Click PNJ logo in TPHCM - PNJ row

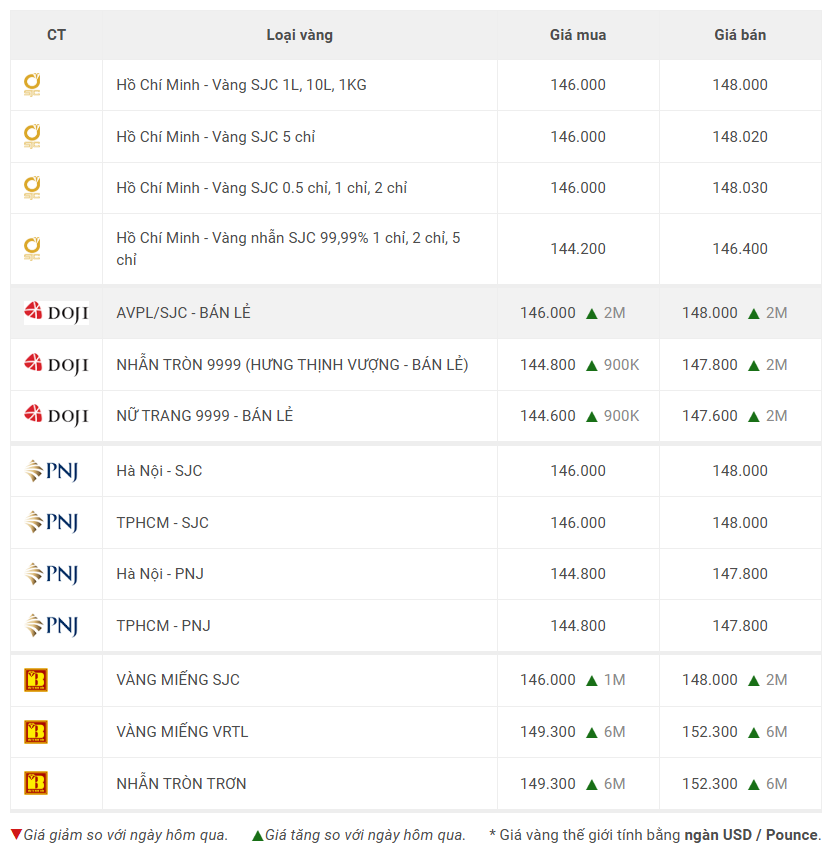(51, 626)
